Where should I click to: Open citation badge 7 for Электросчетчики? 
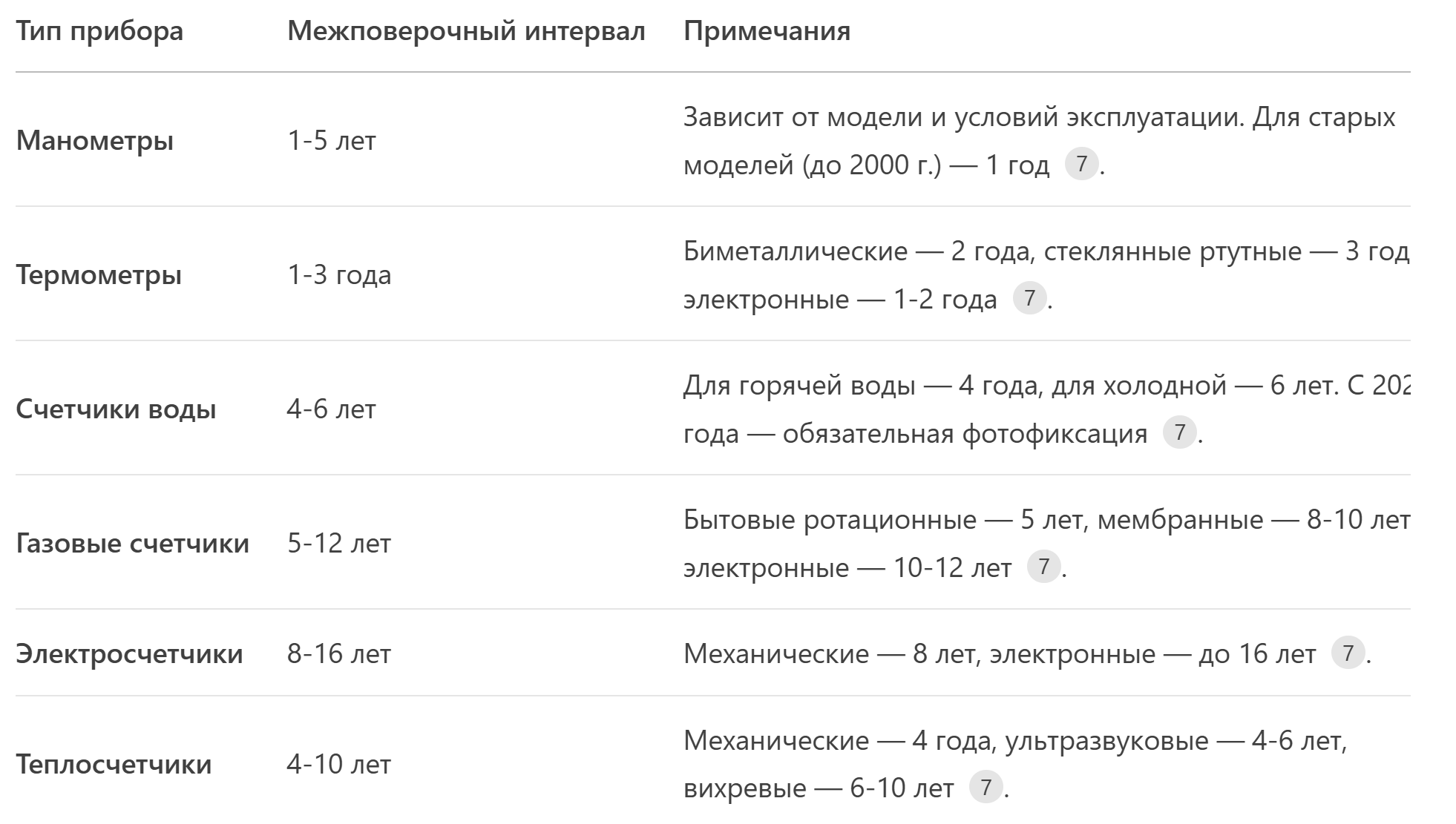click(x=1348, y=653)
